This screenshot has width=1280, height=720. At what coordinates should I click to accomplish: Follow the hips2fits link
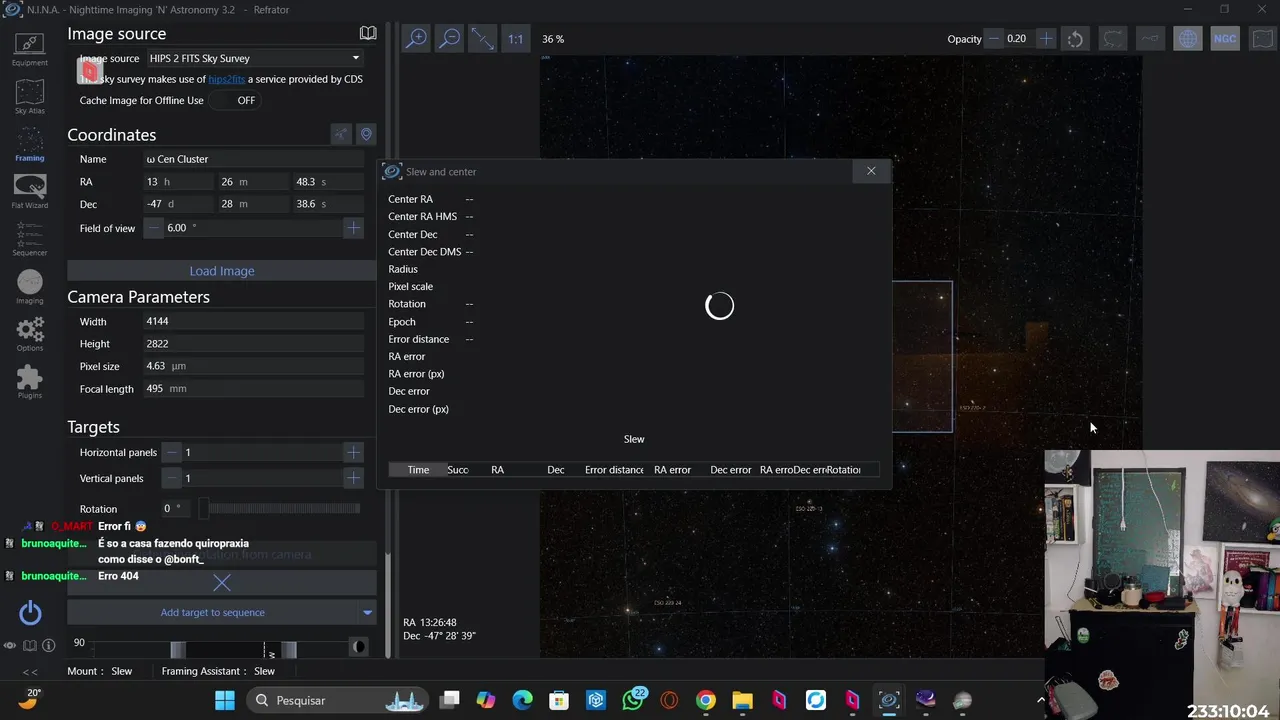pyautogui.click(x=226, y=79)
